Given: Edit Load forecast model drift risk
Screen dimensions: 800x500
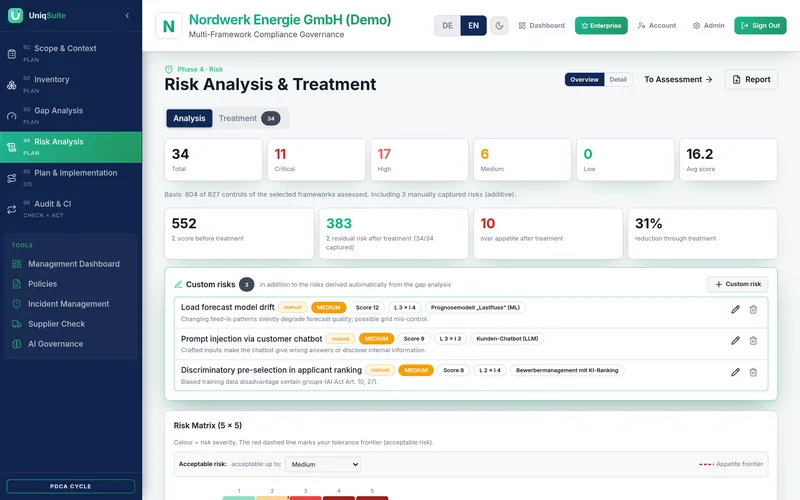Looking at the screenshot, I should 735,310.
